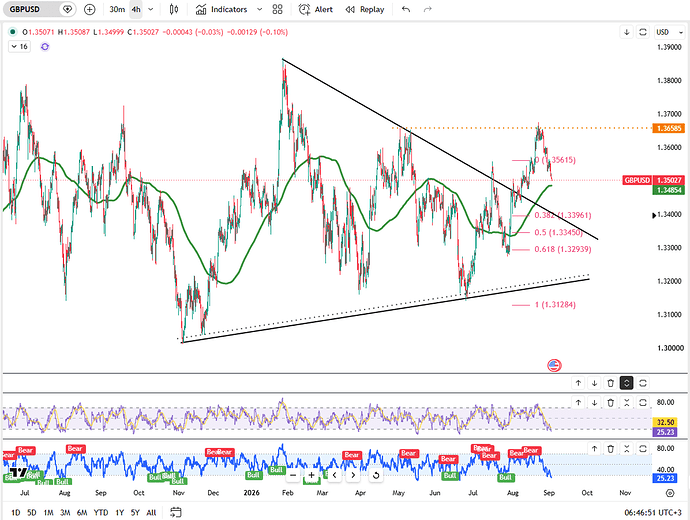Switch to the 30m timeframe

coord(117,9)
